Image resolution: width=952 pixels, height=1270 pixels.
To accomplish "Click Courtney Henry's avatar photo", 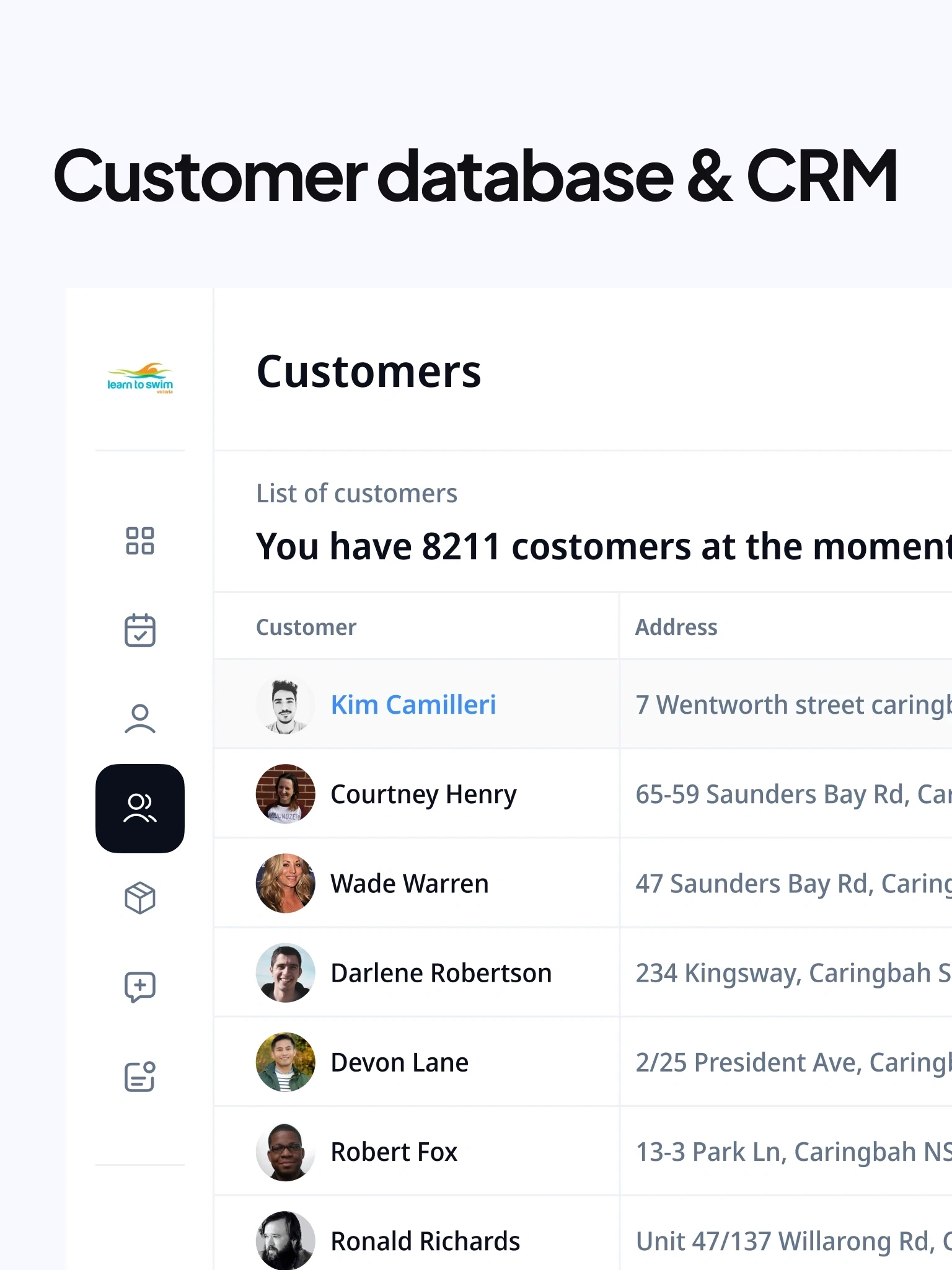I will point(285,794).
